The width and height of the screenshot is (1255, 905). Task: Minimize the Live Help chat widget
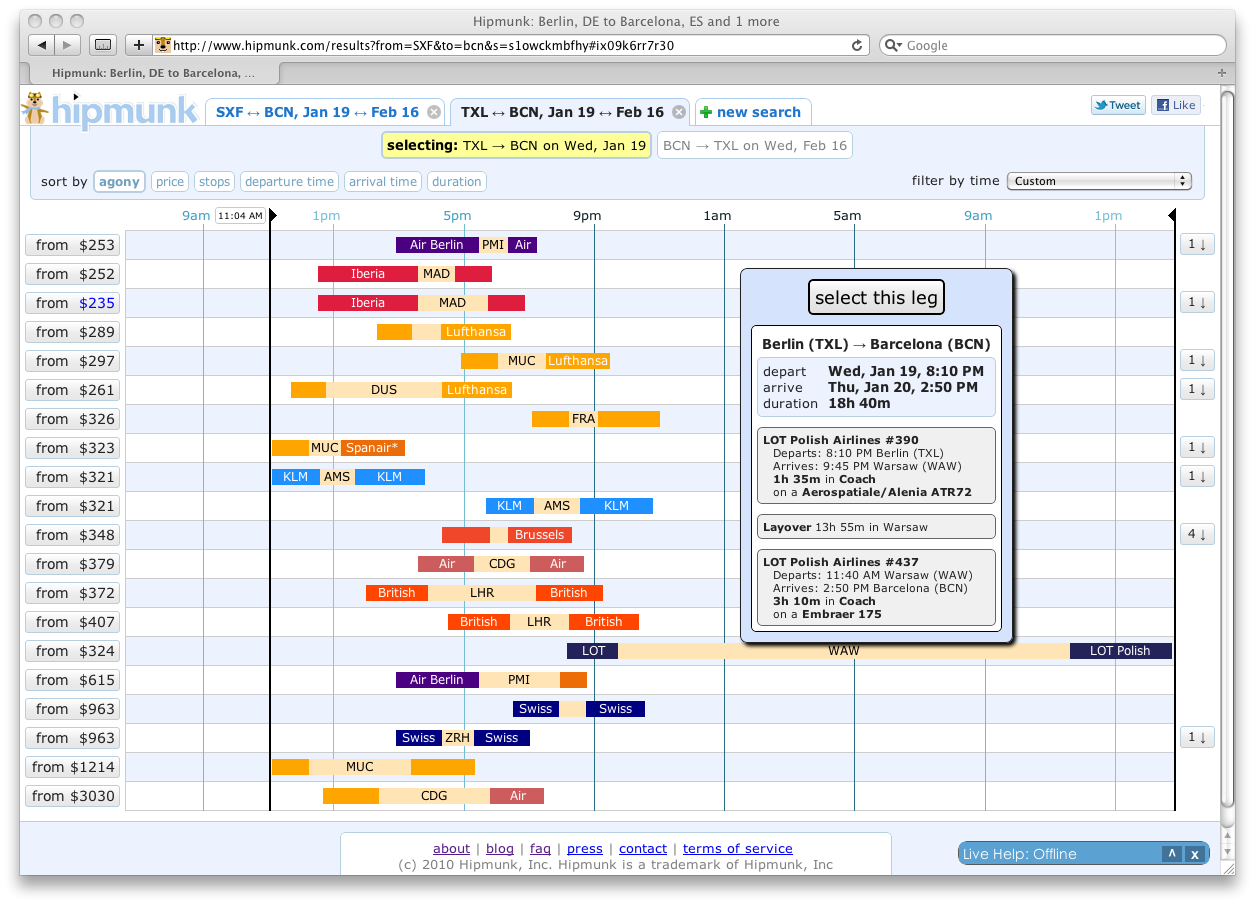click(x=1171, y=853)
